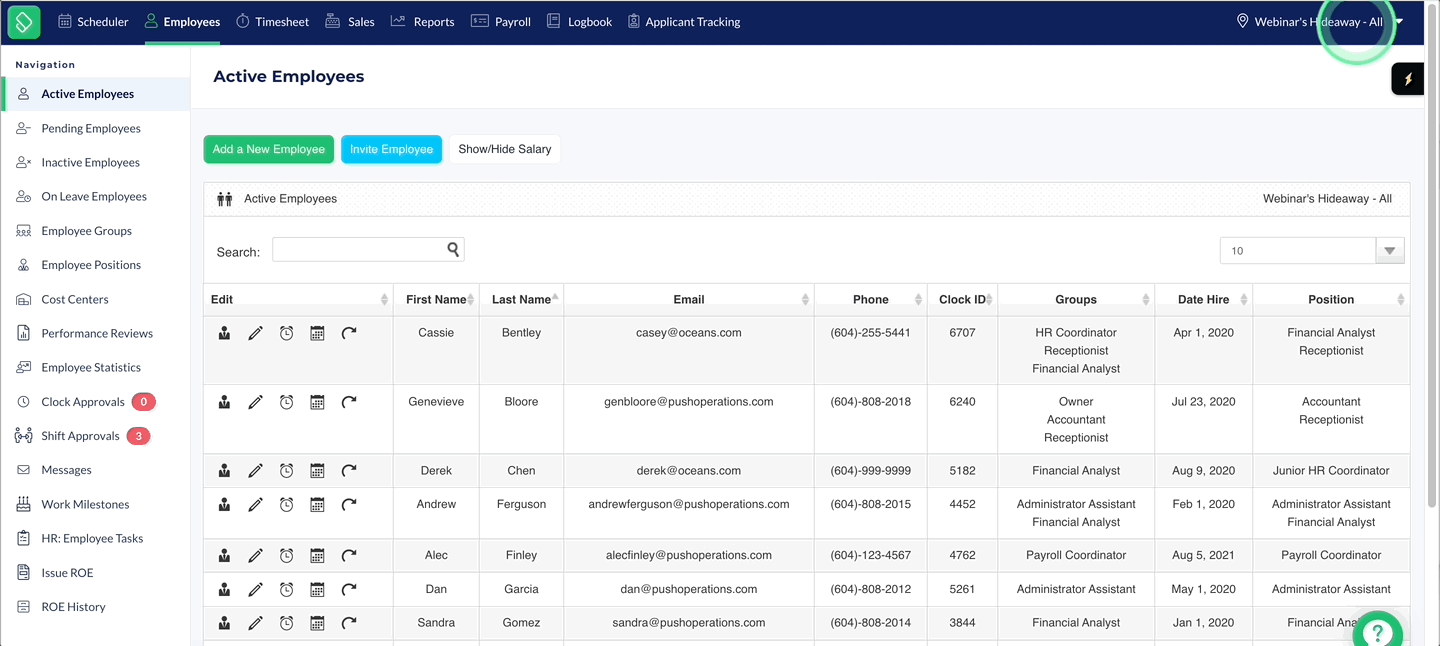Click the curved arrow icon for Derek Chen

[348, 471]
